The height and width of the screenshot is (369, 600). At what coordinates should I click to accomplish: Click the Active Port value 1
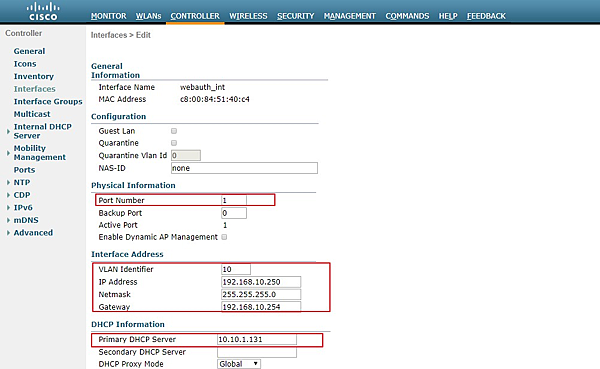pyautogui.click(x=225, y=225)
